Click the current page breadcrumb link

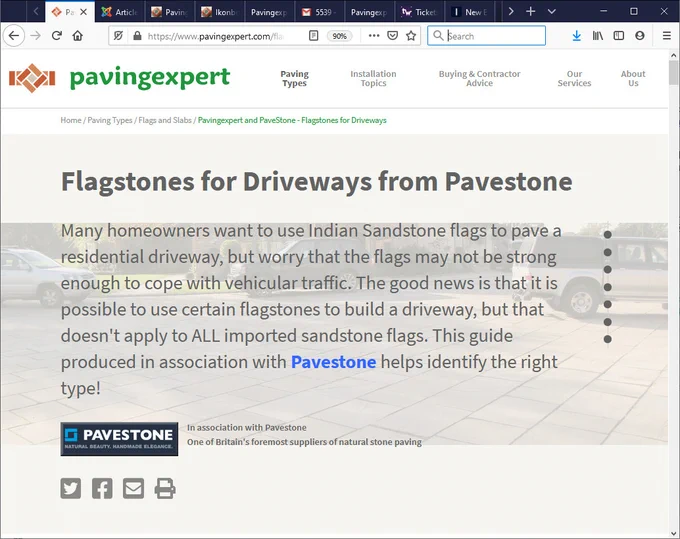coord(292,120)
